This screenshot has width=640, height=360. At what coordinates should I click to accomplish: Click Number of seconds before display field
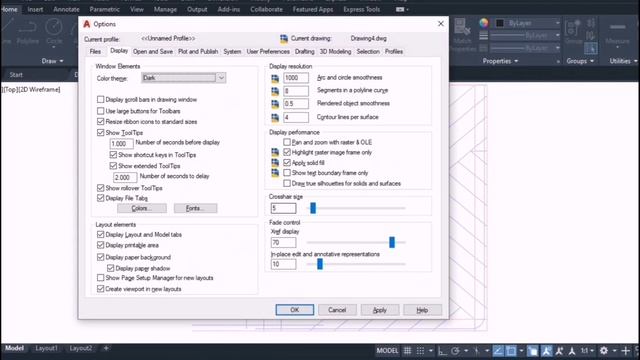121,143
